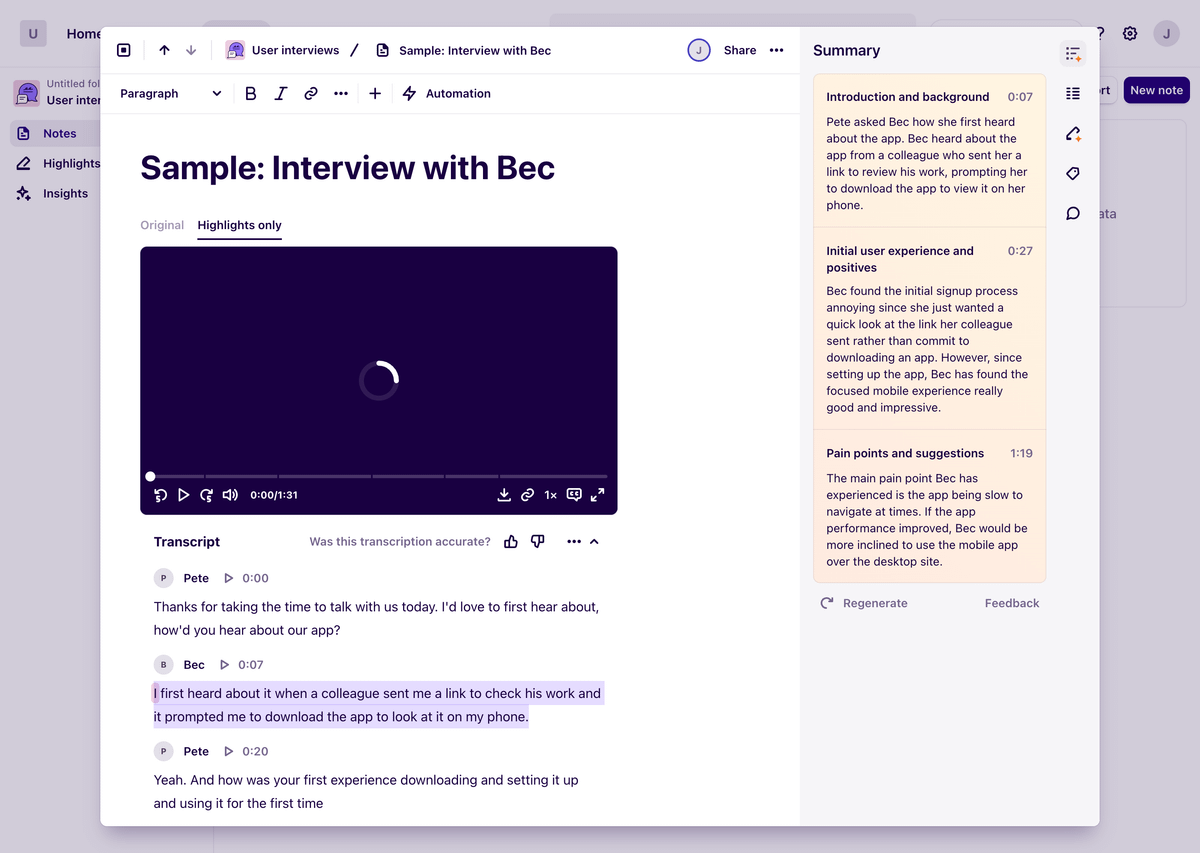Screen dimensions: 1200x853
Task: Toggle closed captions on video
Action: pos(574,495)
